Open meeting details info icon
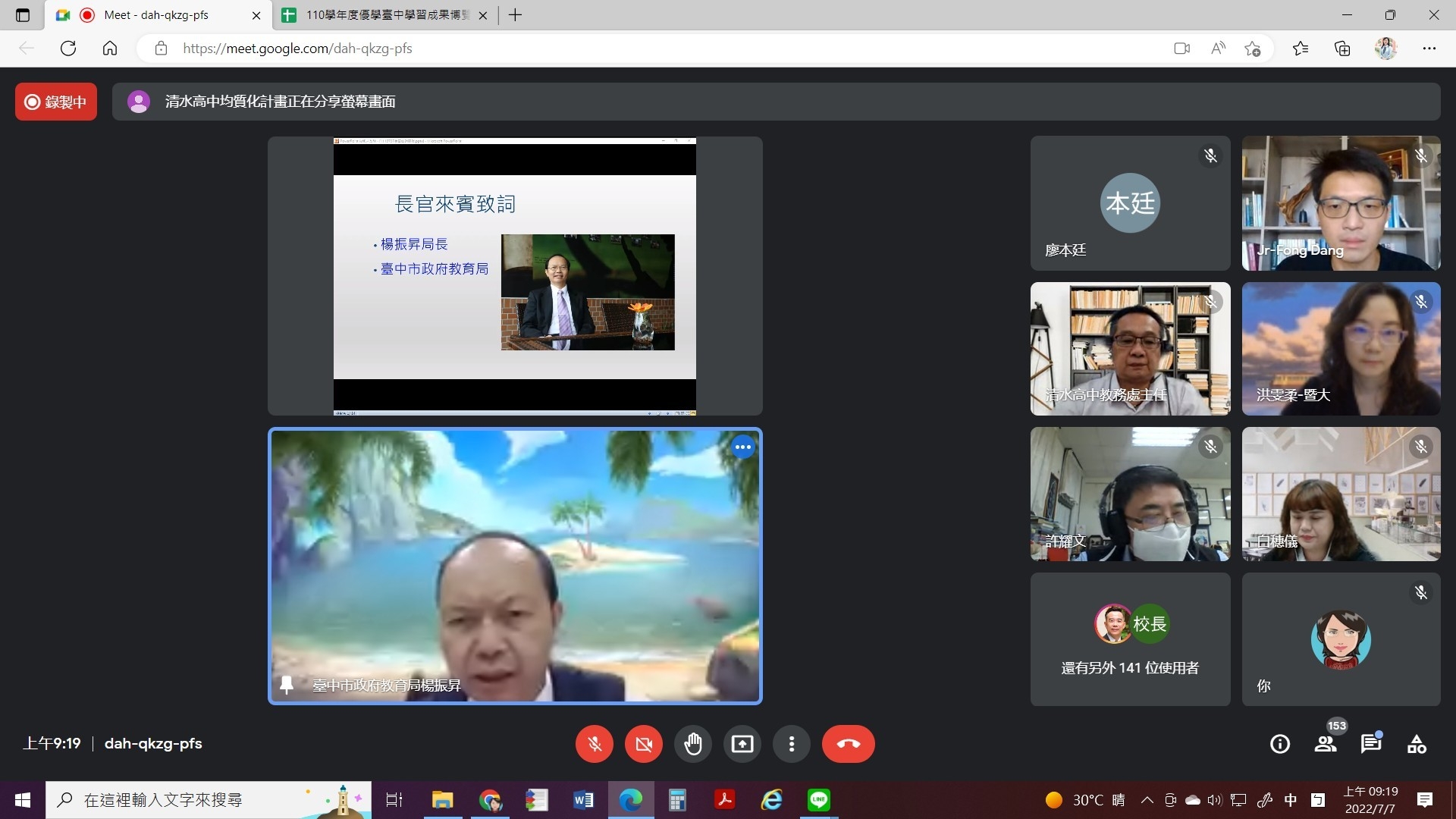 1280,744
